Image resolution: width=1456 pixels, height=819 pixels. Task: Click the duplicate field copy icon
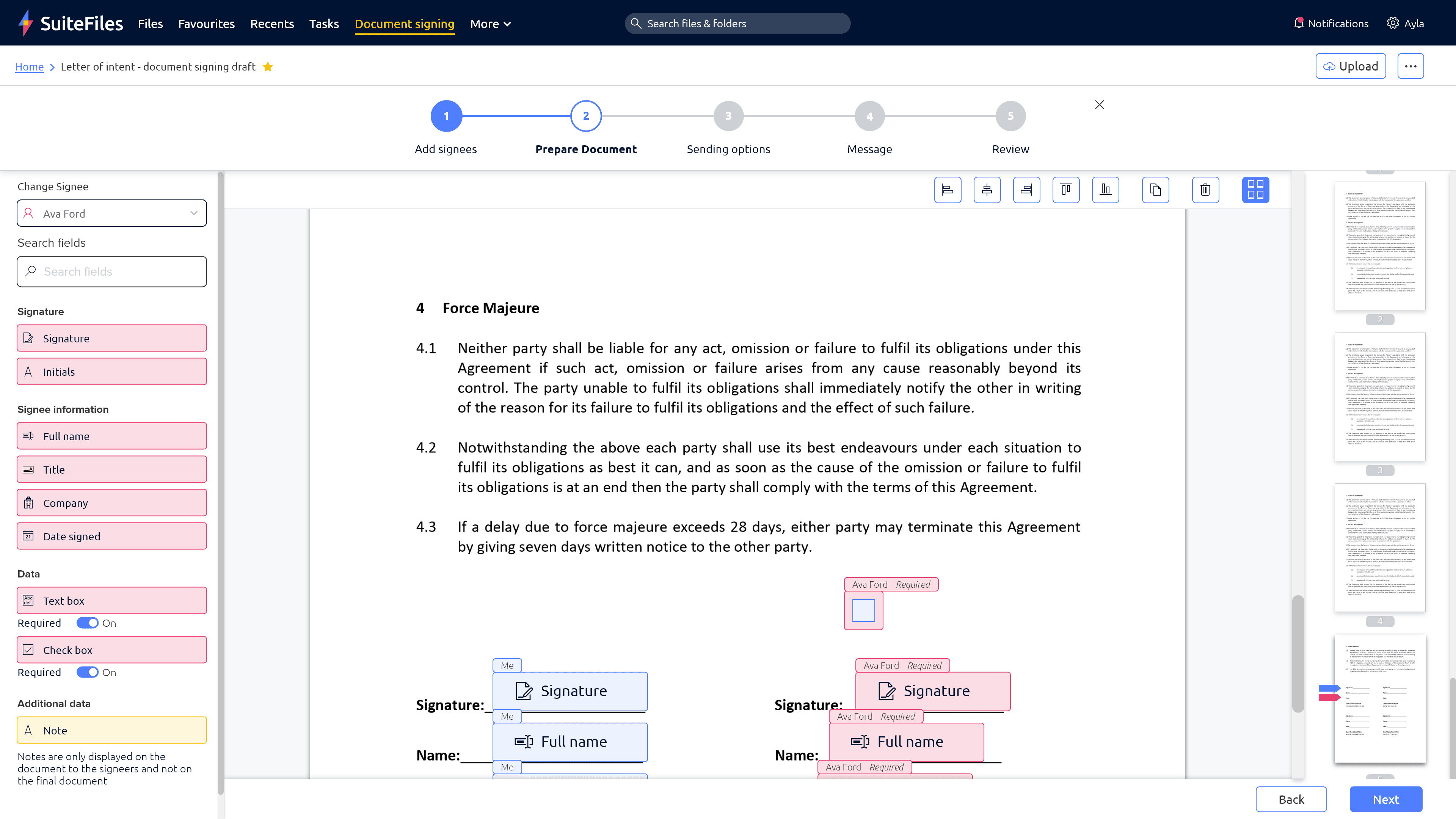tap(1155, 190)
